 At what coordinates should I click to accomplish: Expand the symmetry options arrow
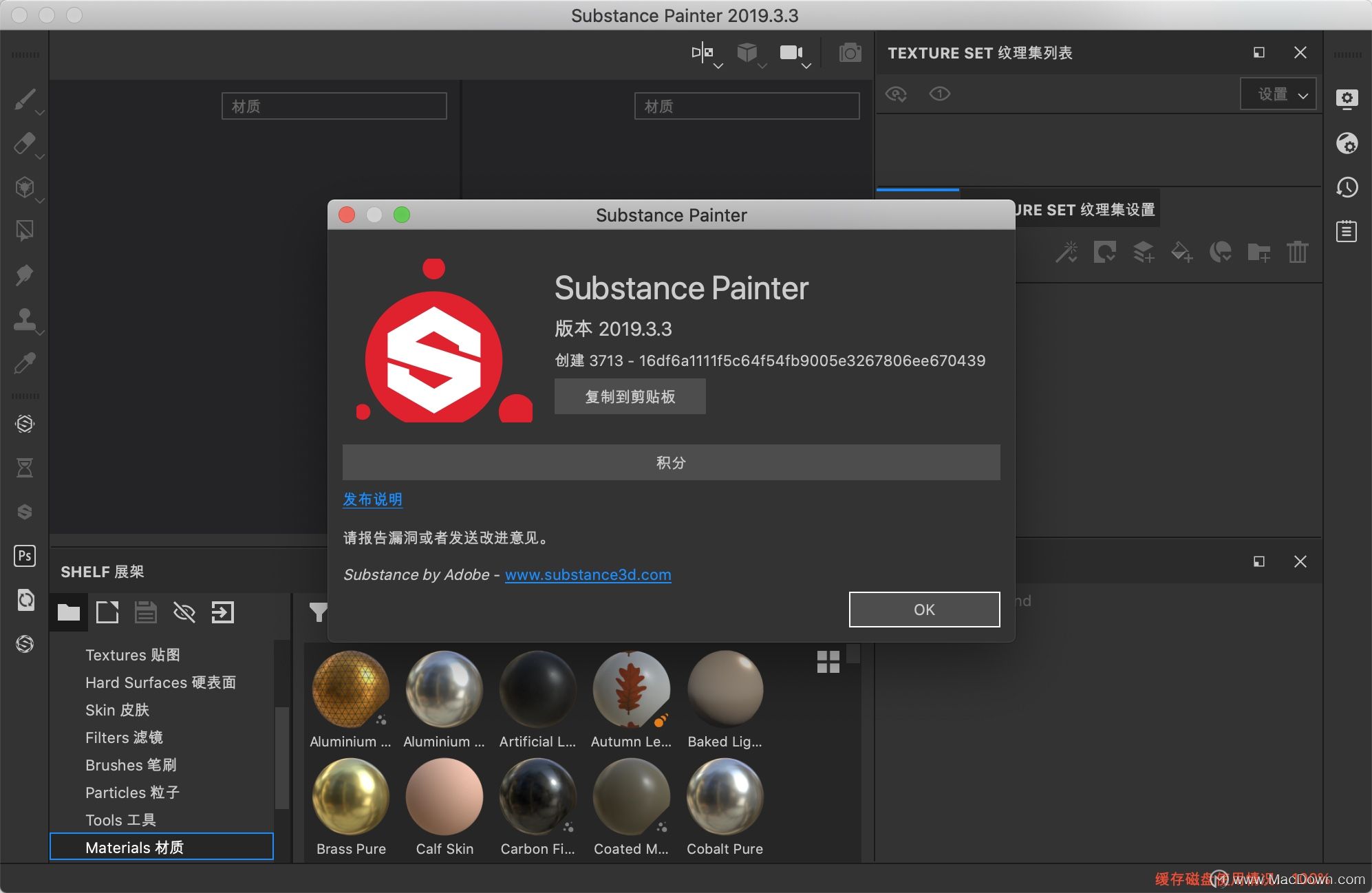coord(718,66)
